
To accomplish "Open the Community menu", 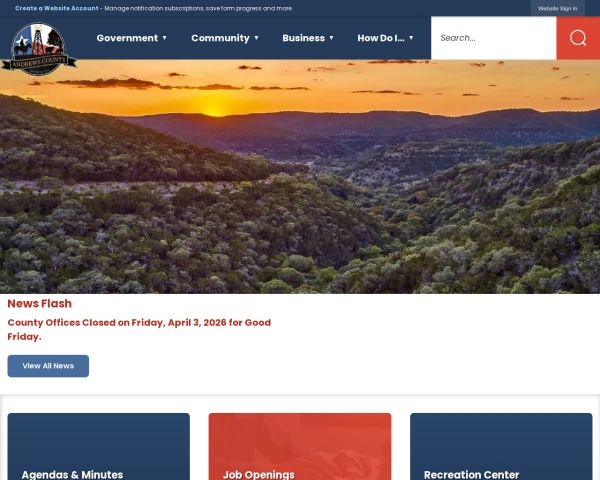I will coord(220,38).
